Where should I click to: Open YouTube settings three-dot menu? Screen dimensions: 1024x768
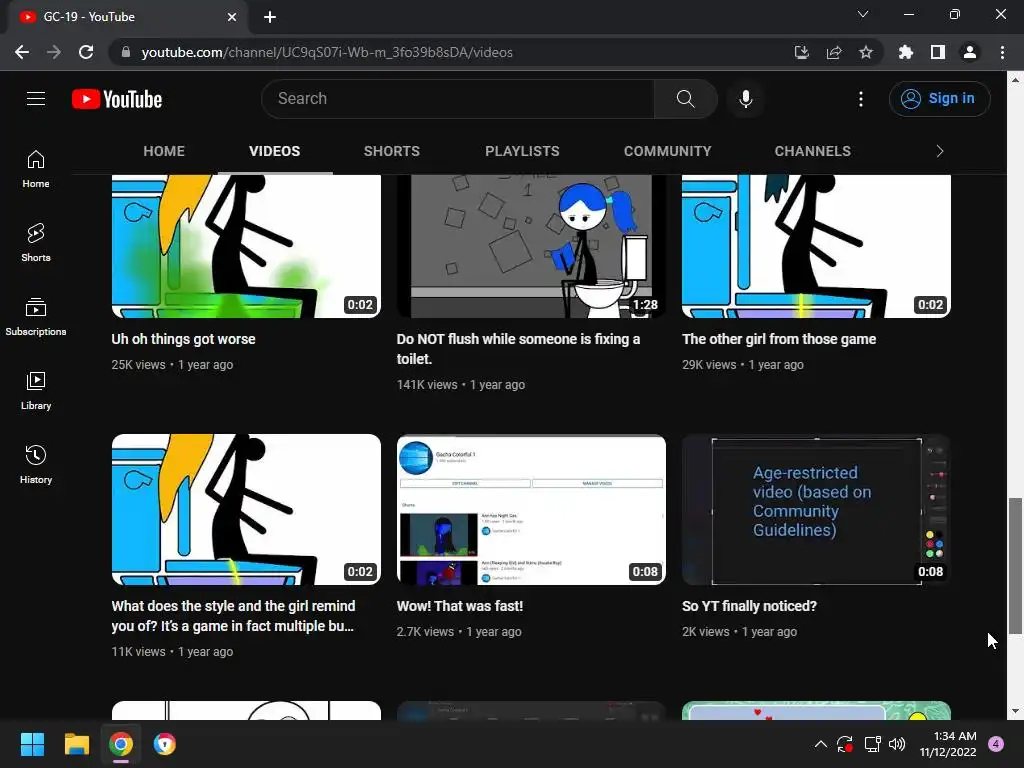(861, 99)
